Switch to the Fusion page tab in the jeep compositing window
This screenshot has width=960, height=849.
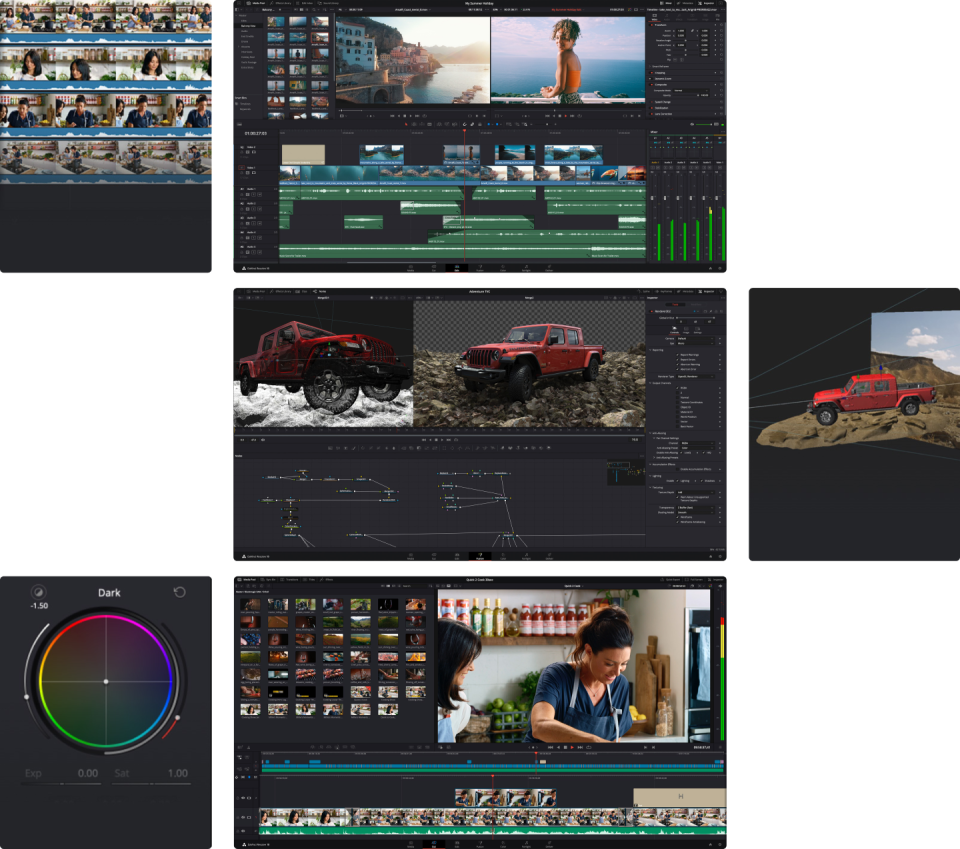point(480,555)
